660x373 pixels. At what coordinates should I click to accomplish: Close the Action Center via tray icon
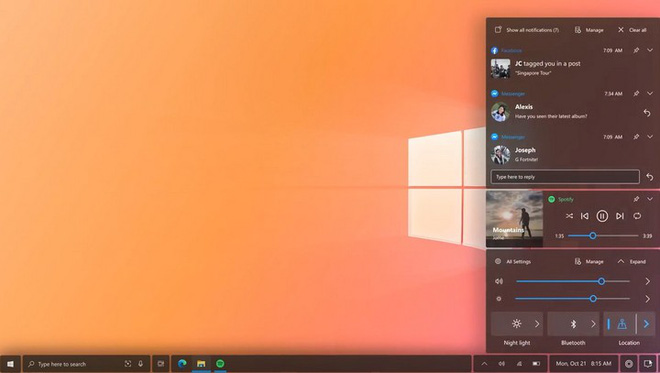(648, 364)
